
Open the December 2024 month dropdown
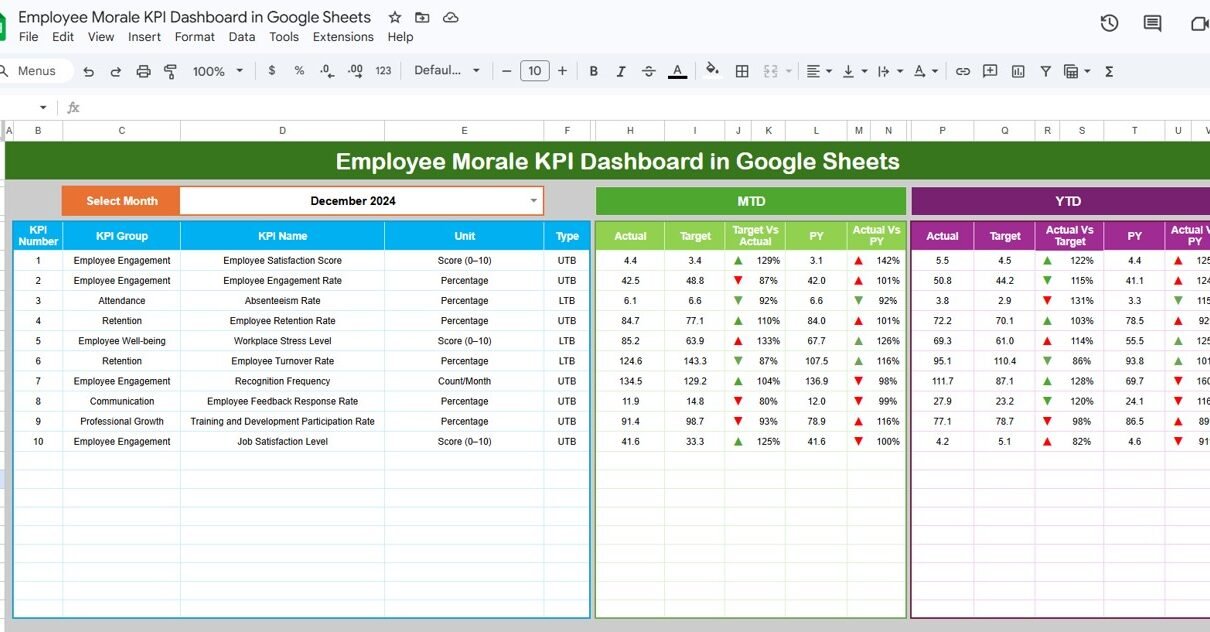[533, 201]
